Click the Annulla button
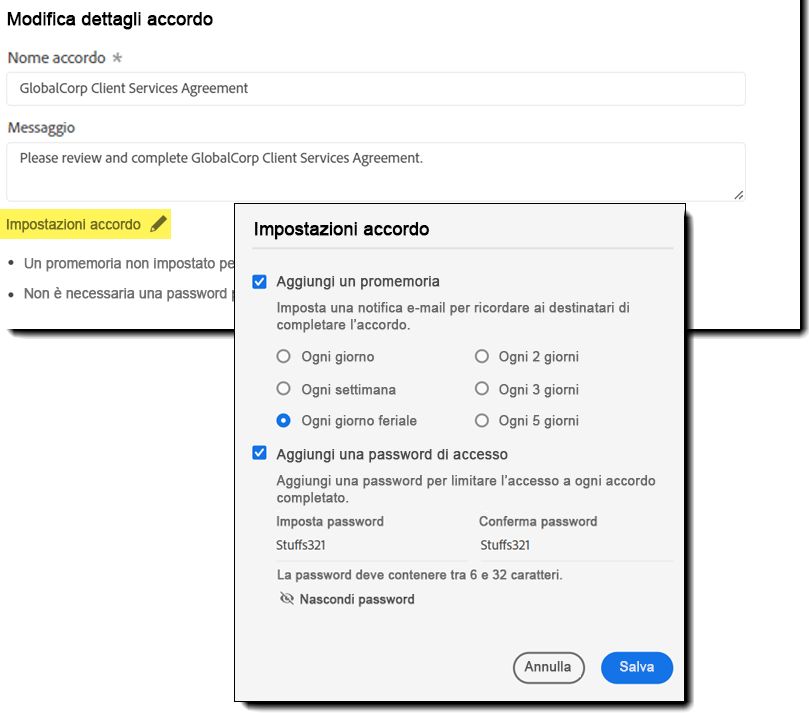The height and width of the screenshot is (713, 809). coord(548,667)
